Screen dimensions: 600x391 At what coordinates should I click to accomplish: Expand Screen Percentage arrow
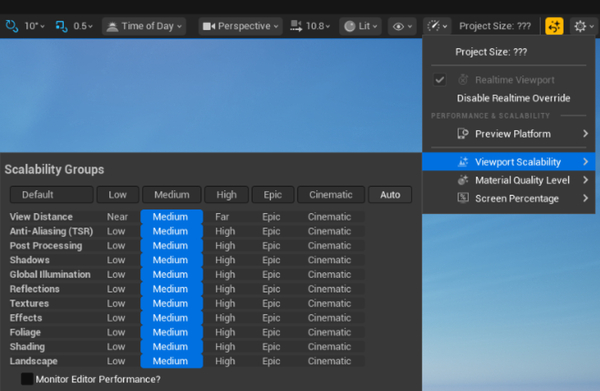pos(585,198)
